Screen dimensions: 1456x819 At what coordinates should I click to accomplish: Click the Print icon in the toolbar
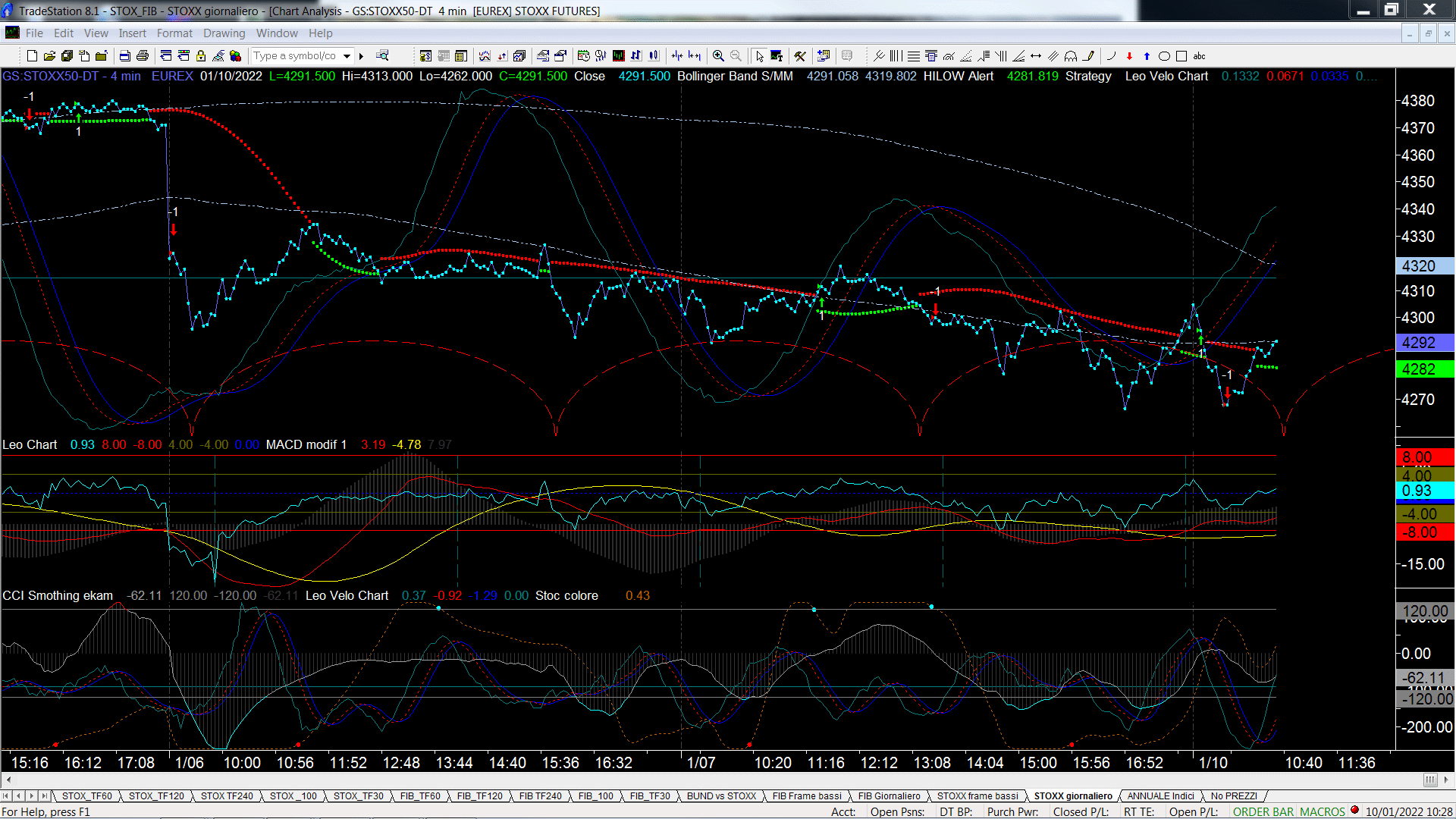coord(142,56)
